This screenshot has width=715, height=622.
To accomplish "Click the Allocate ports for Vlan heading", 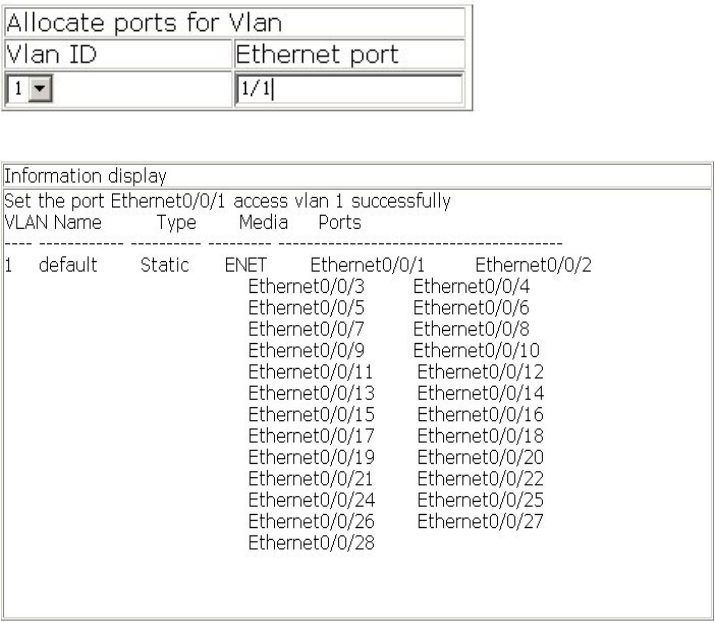I will [120, 21].
